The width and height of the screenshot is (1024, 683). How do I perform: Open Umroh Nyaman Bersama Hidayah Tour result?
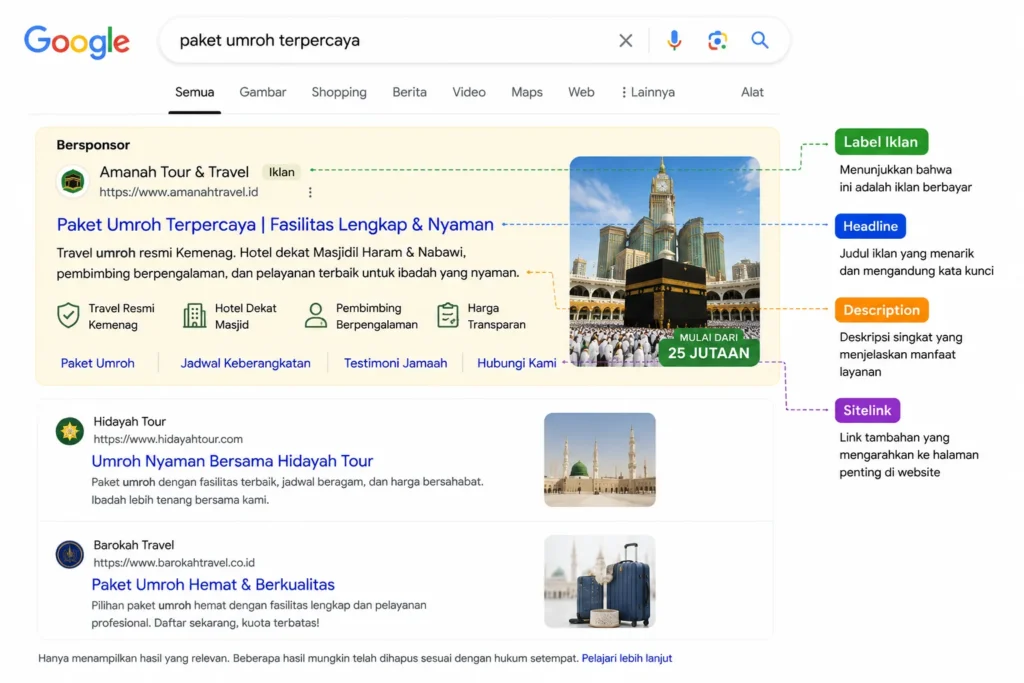pos(232,461)
